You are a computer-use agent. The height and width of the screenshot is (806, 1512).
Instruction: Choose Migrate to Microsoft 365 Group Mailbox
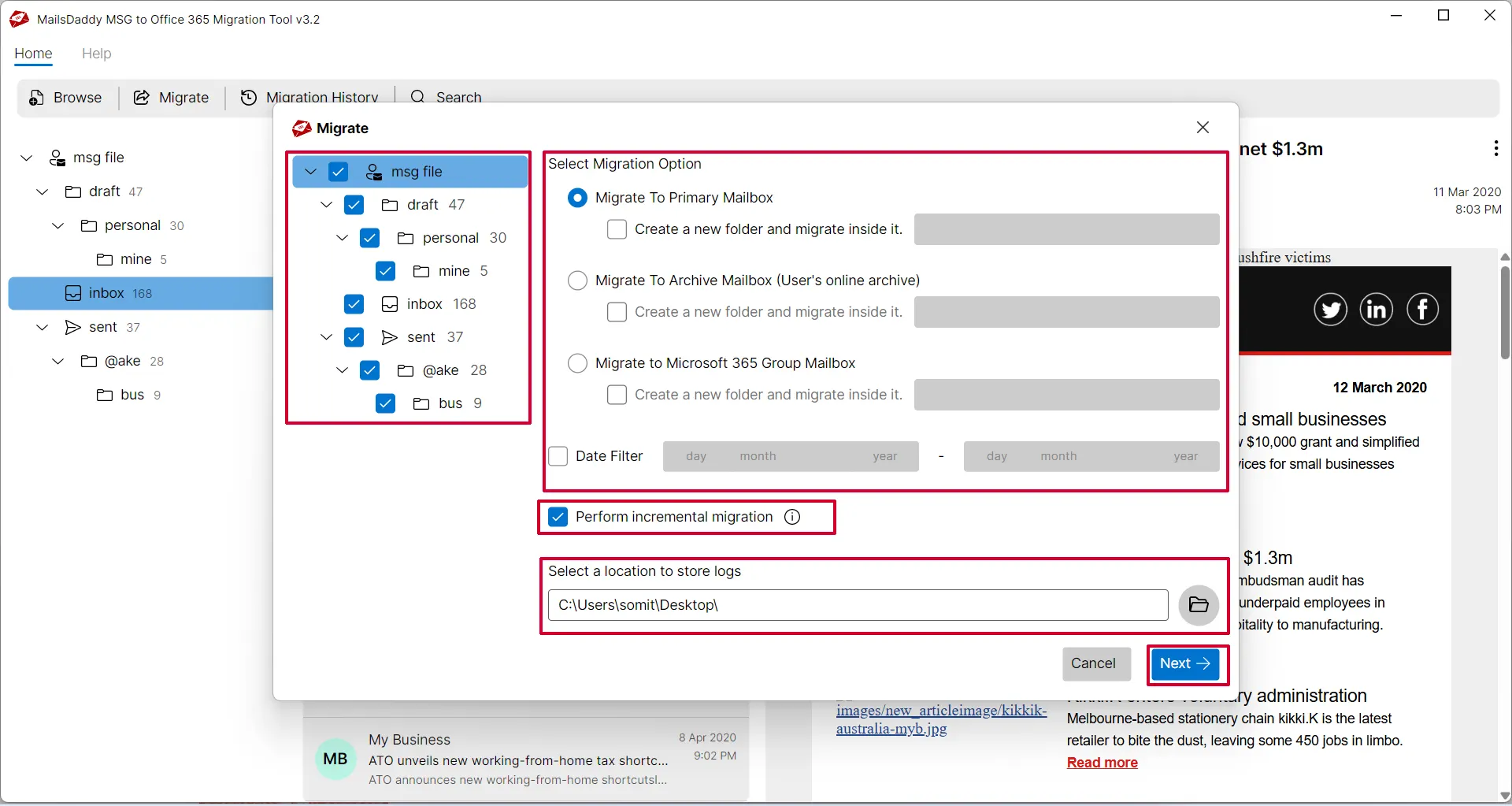tap(578, 363)
